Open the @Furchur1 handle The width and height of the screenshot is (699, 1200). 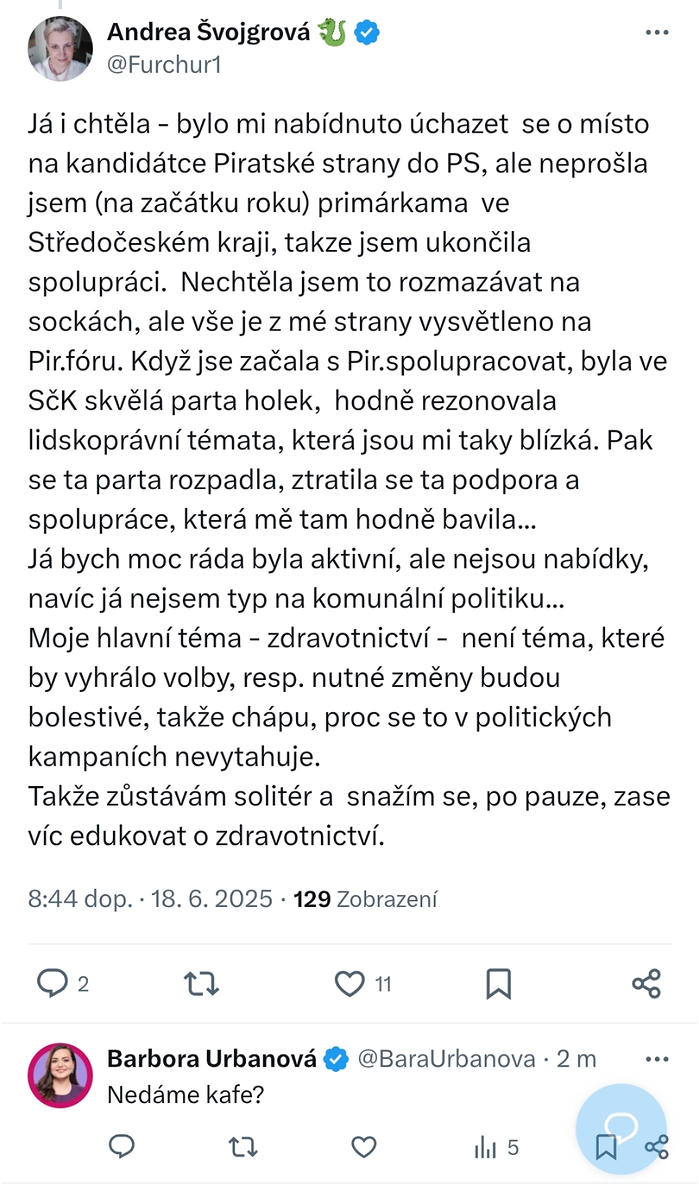click(164, 65)
